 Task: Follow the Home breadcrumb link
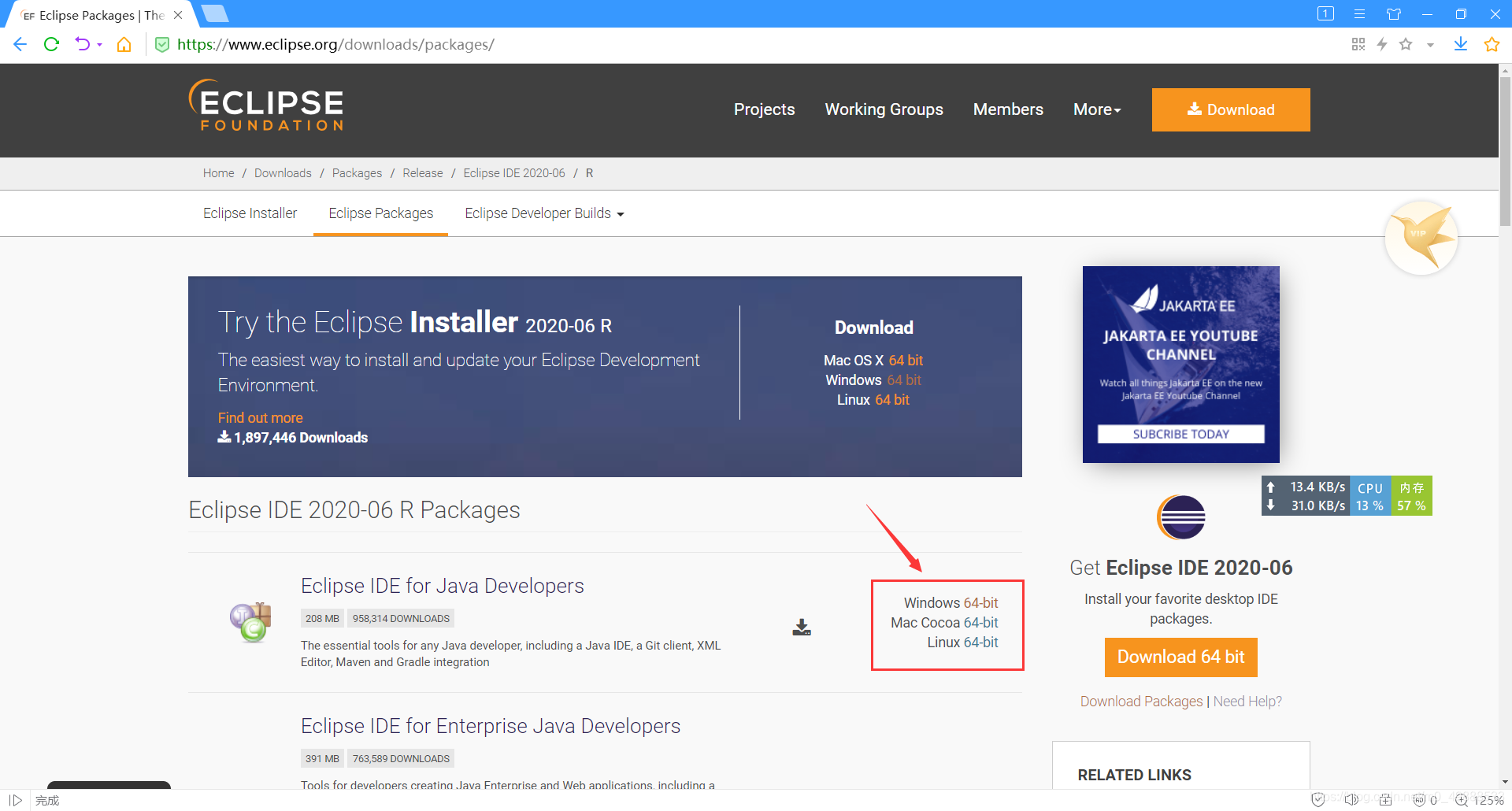(218, 173)
